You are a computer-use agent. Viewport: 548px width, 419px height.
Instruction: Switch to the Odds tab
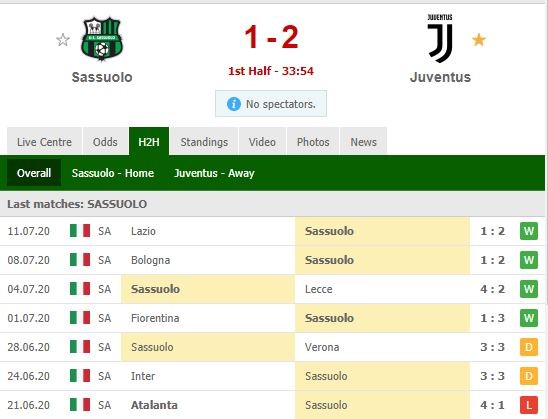[105, 142]
